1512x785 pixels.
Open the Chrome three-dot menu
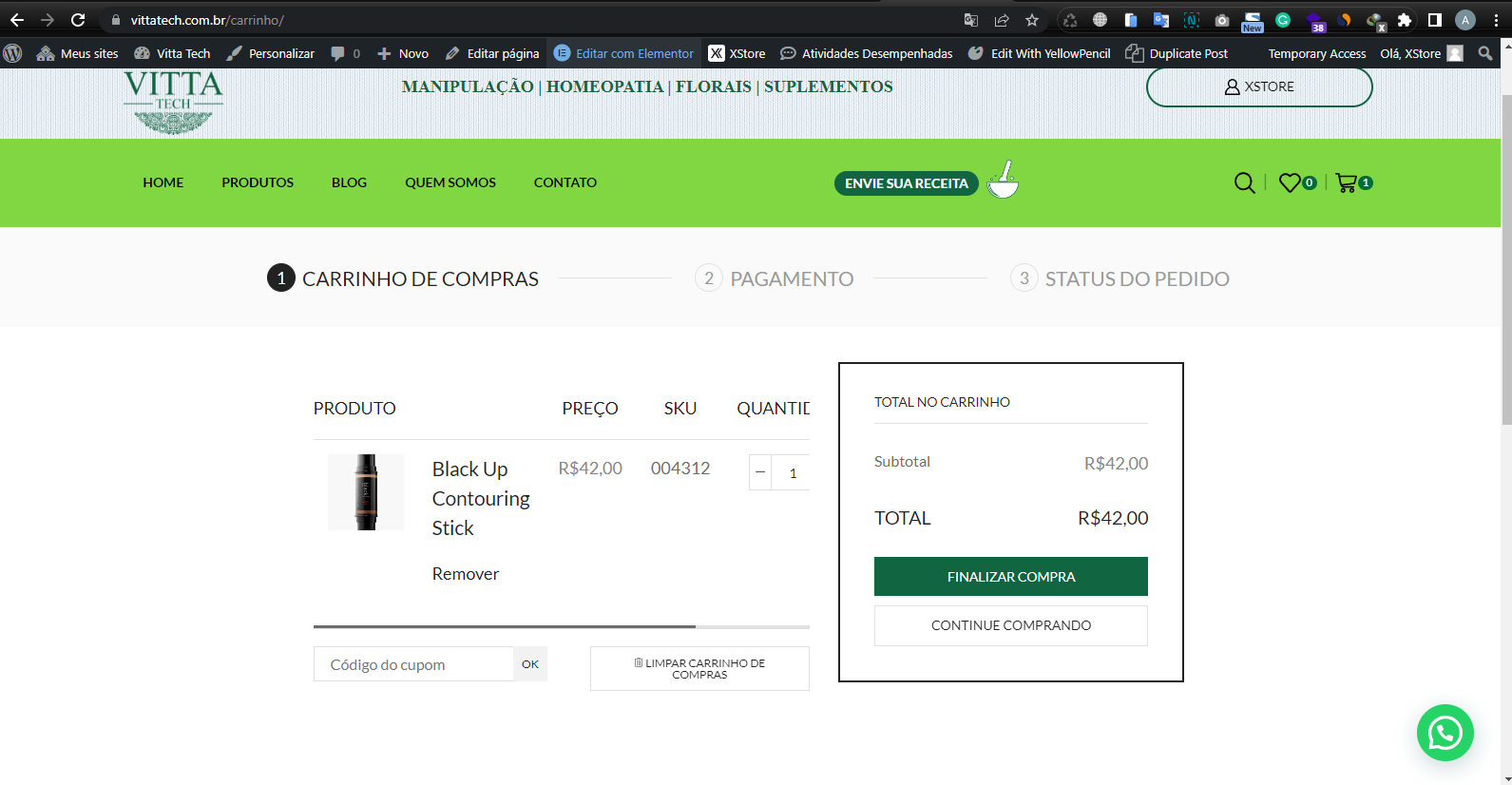[1496, 20]
